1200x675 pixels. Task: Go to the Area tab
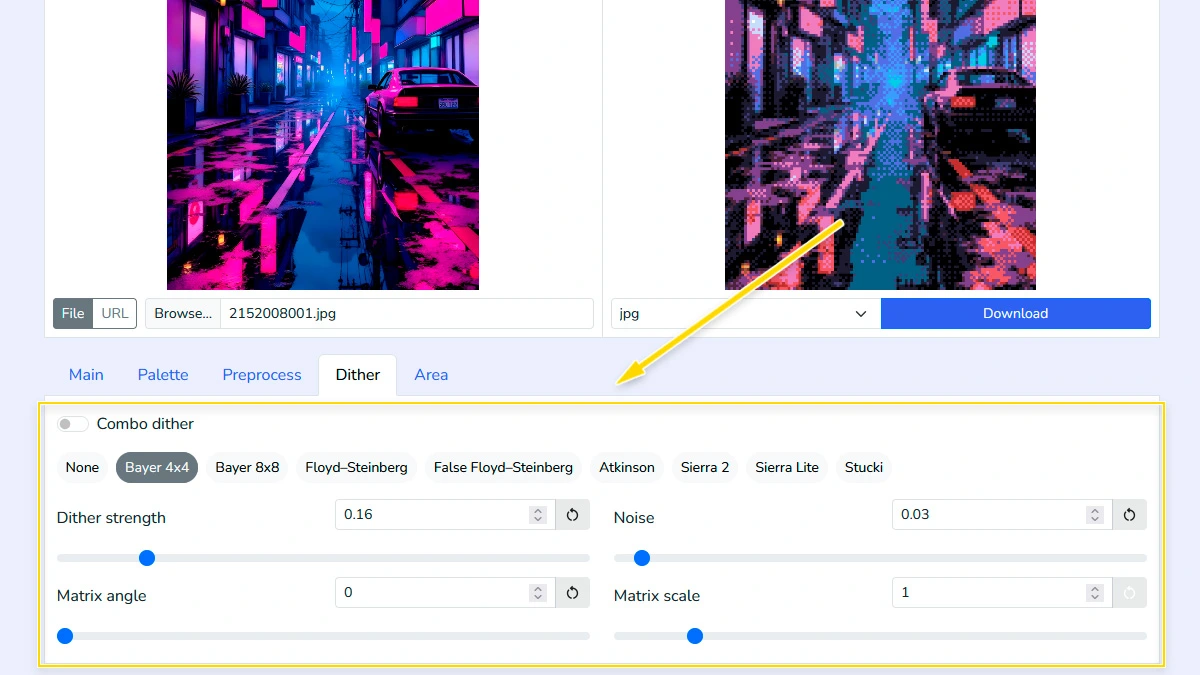pyautogui.click(x=431, y=374)
